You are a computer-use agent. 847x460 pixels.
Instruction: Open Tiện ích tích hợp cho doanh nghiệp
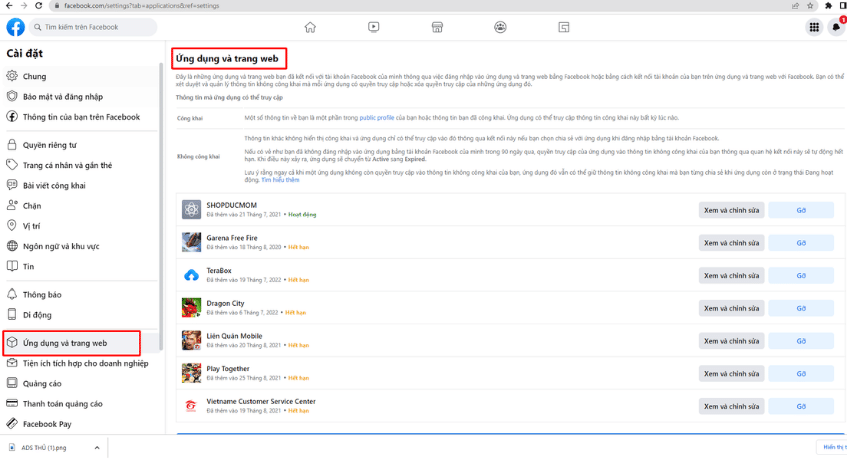[x=81, y=363]
